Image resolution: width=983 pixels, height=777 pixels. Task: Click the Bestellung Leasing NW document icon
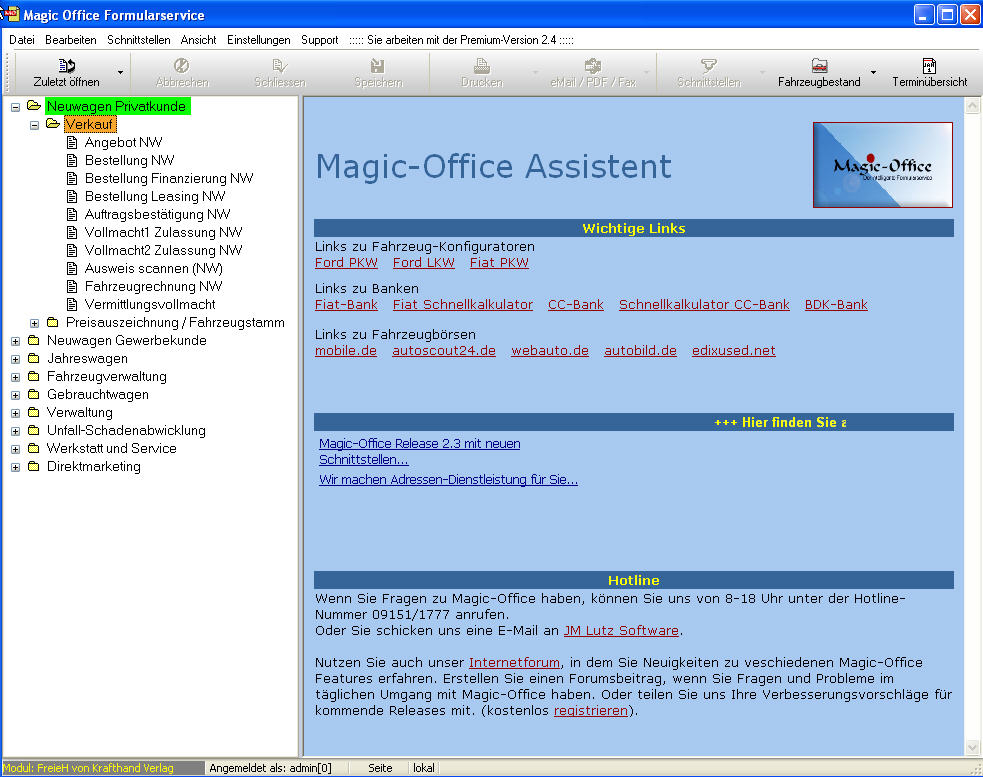(x=72, y=196)
